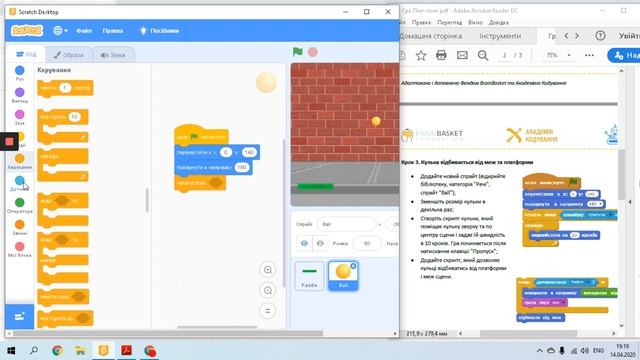Hide the sprite using the crossed eye button
Image resolution: width=640 pixels, height=360 pixels.
tap(320, 243)
